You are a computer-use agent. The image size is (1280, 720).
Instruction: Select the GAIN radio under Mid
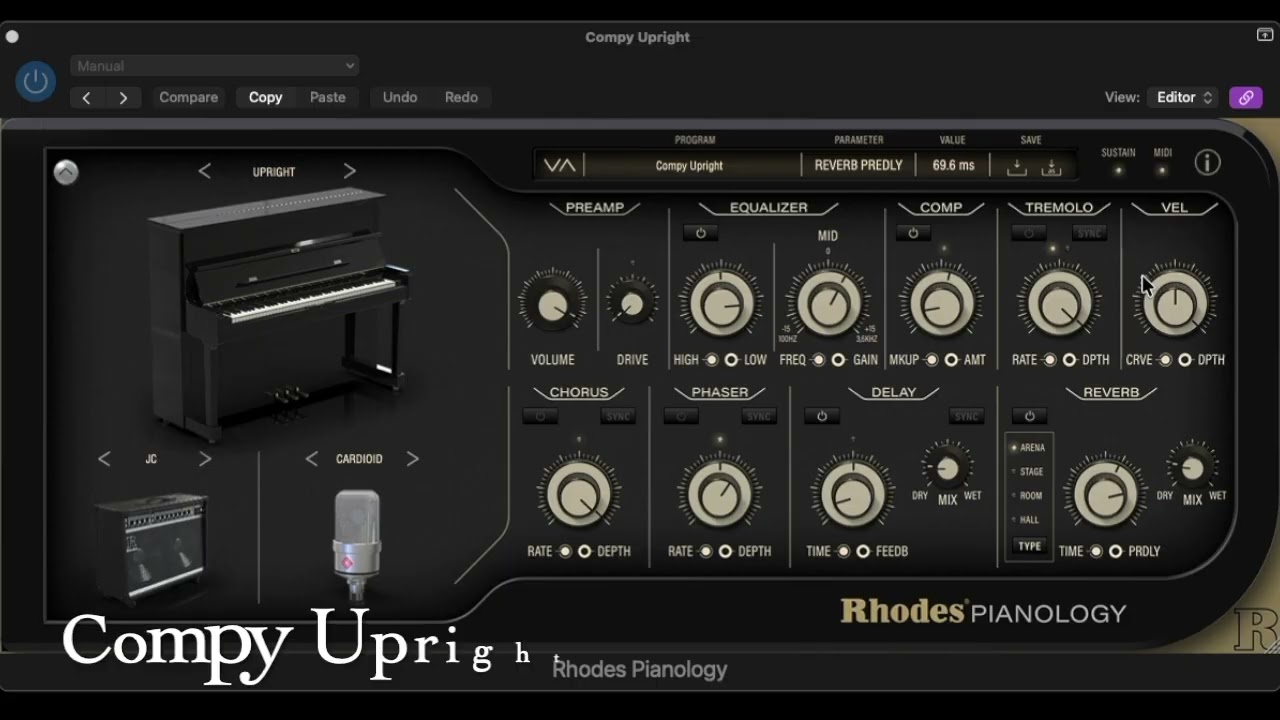pyautogui.click(x=838, y=360)
